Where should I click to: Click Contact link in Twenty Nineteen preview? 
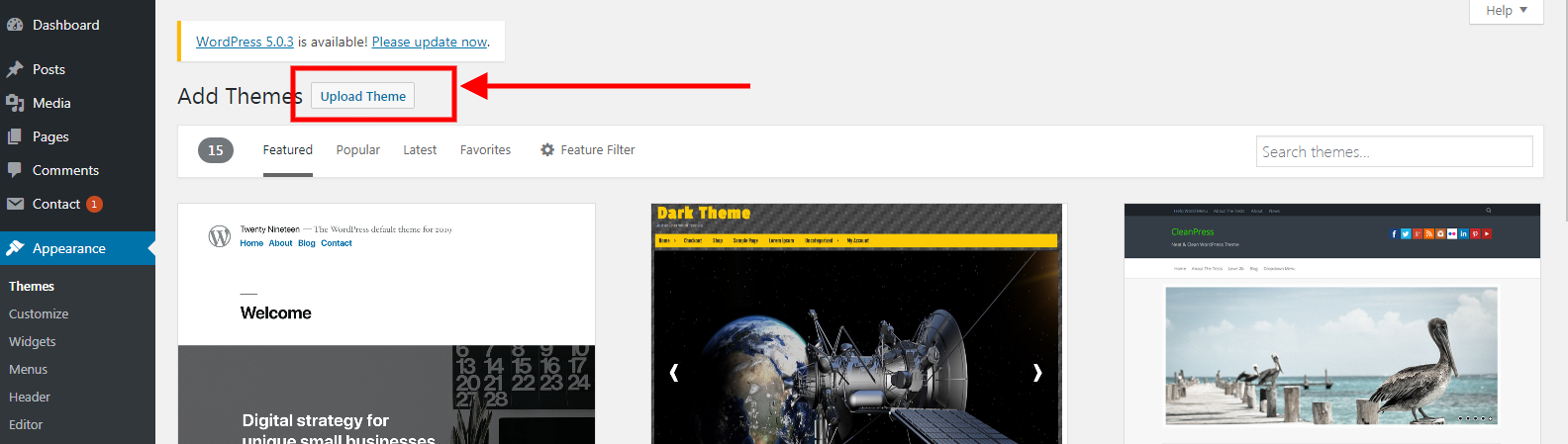point(337,243)
